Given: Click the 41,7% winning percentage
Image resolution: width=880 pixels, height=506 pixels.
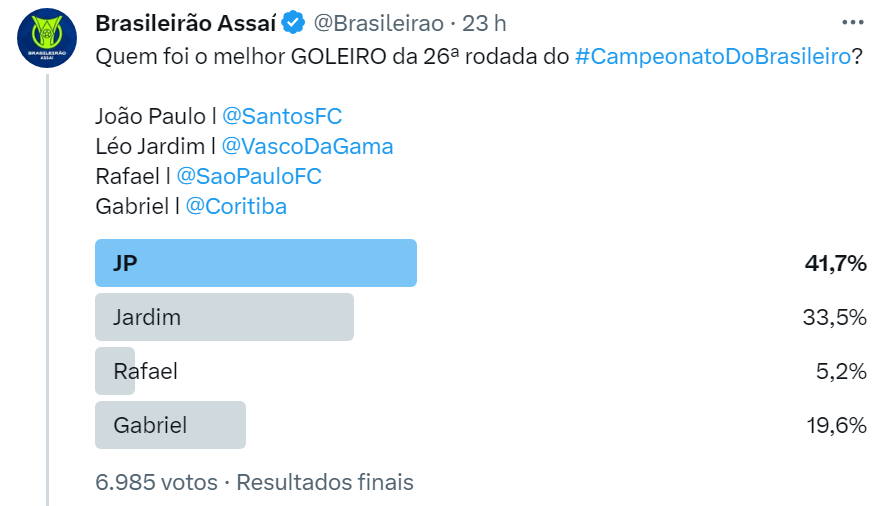Looking at the screenshot, I should 835,264.
